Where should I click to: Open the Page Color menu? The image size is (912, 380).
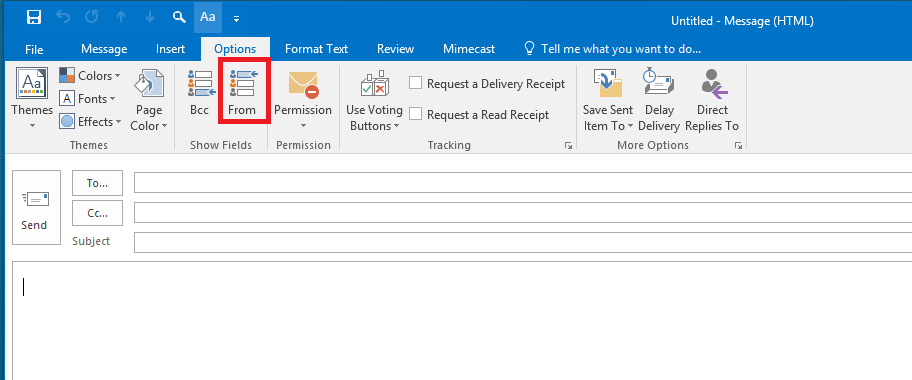coord(149,100)
